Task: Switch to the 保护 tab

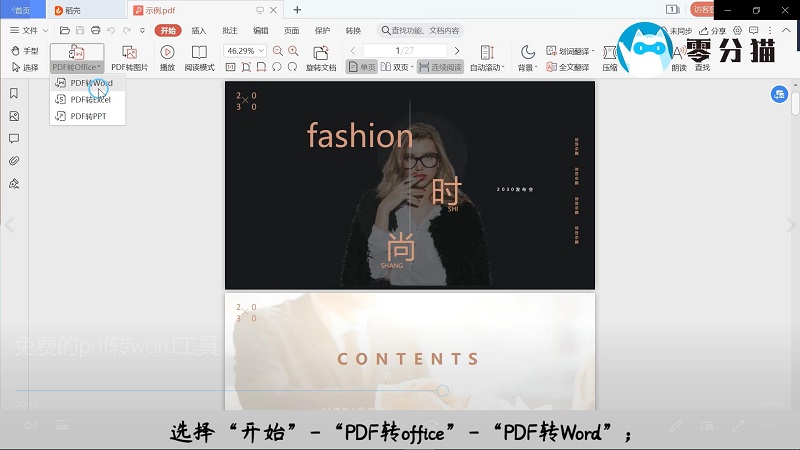Action: (322, 31)
